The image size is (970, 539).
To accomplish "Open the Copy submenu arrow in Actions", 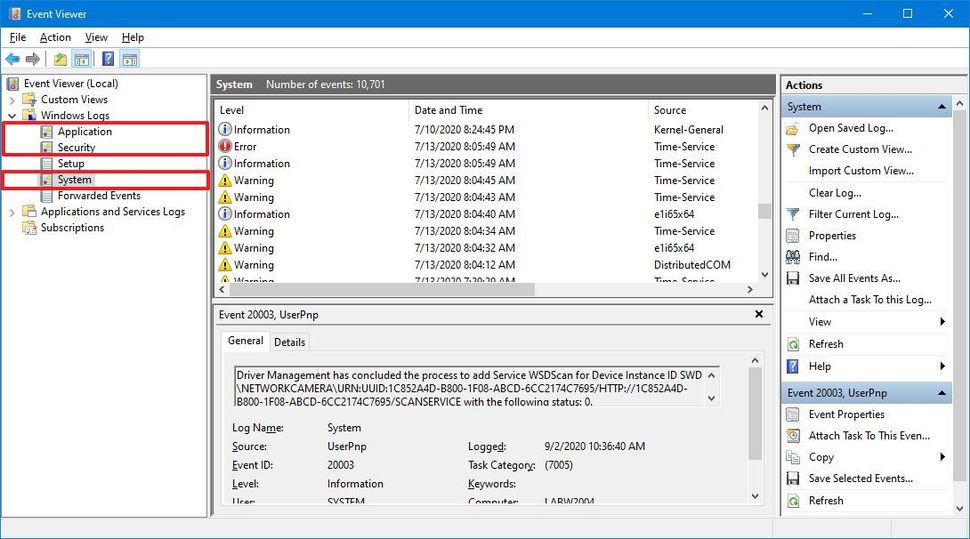I will [x=942, y=457].
